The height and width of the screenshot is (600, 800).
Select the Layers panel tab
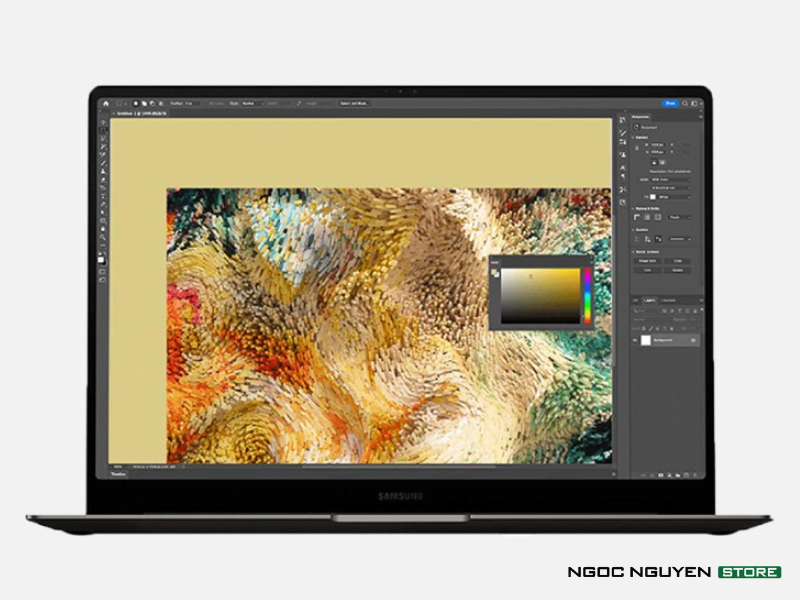coord(648,300)
